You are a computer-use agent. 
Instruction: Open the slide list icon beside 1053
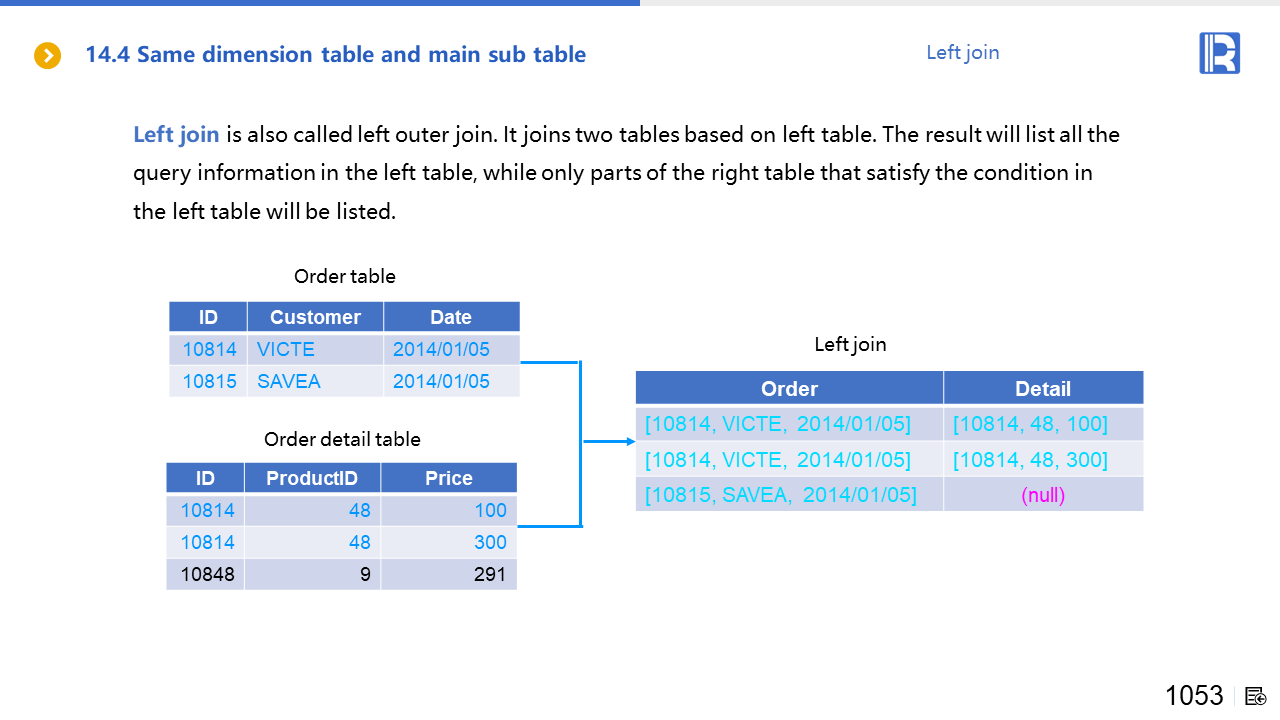[x=1256, y=696]
